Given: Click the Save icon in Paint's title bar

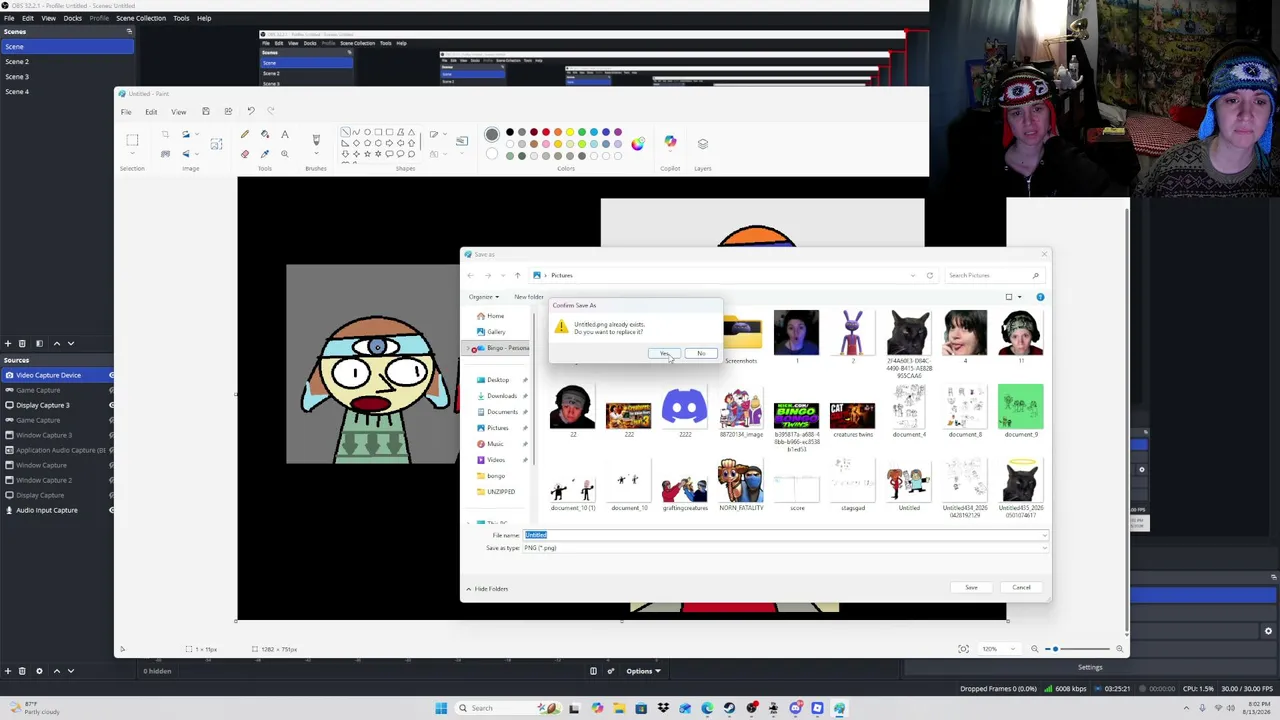Looking at the screenshot, I should (206, 111).
